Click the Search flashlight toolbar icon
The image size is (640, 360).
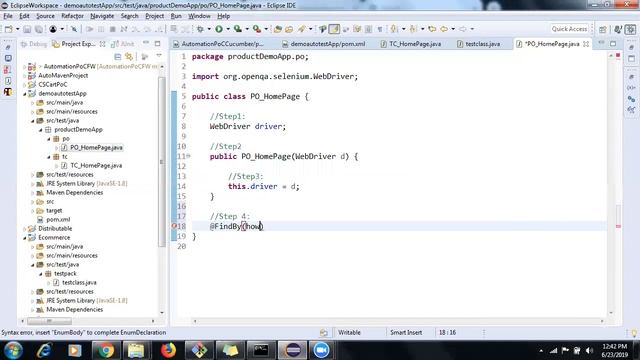[302, 29]
